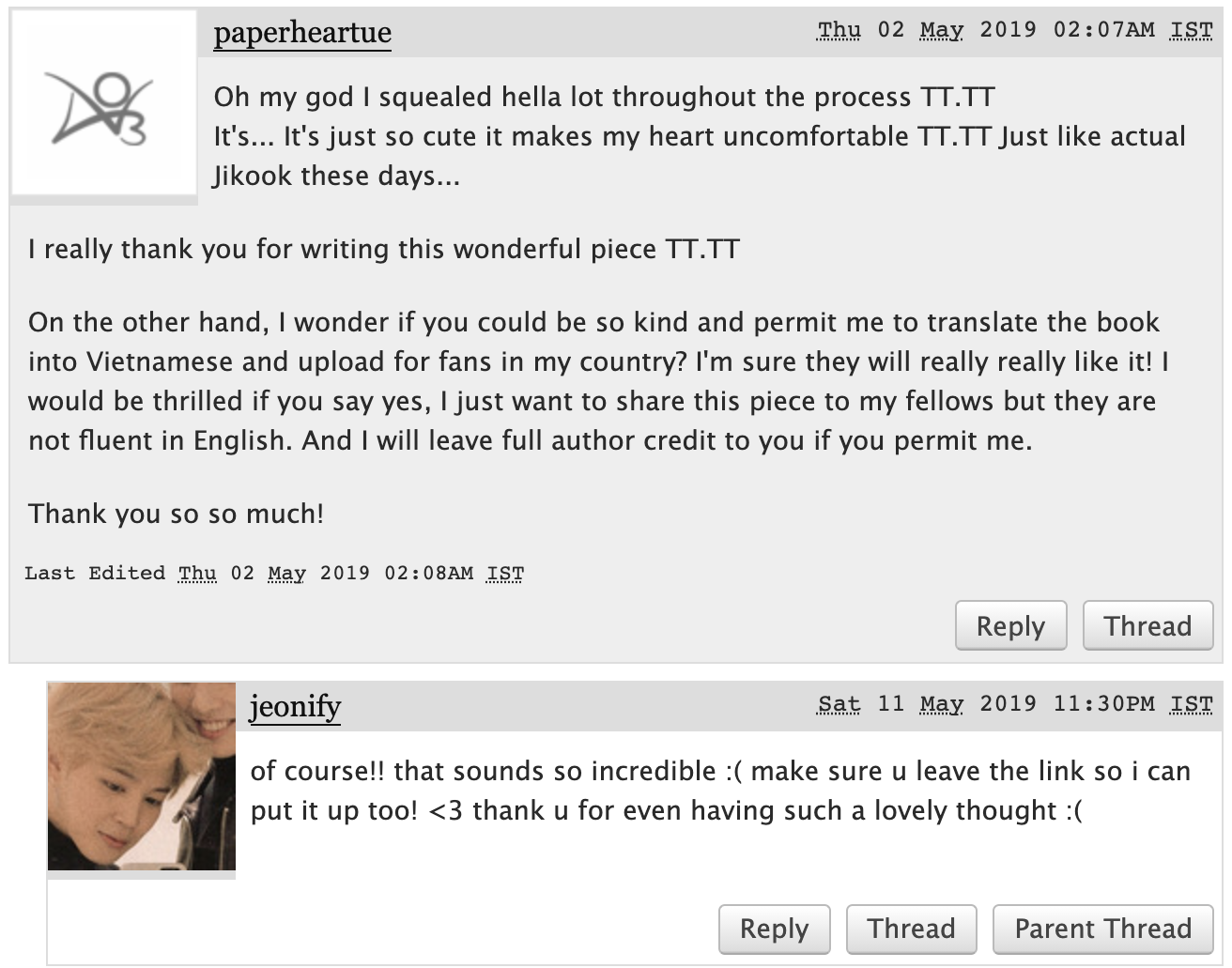Click 'May' abbreviation in jeonify's timestamp
The height and width of the screenshot is (968, 1232).
941,704
